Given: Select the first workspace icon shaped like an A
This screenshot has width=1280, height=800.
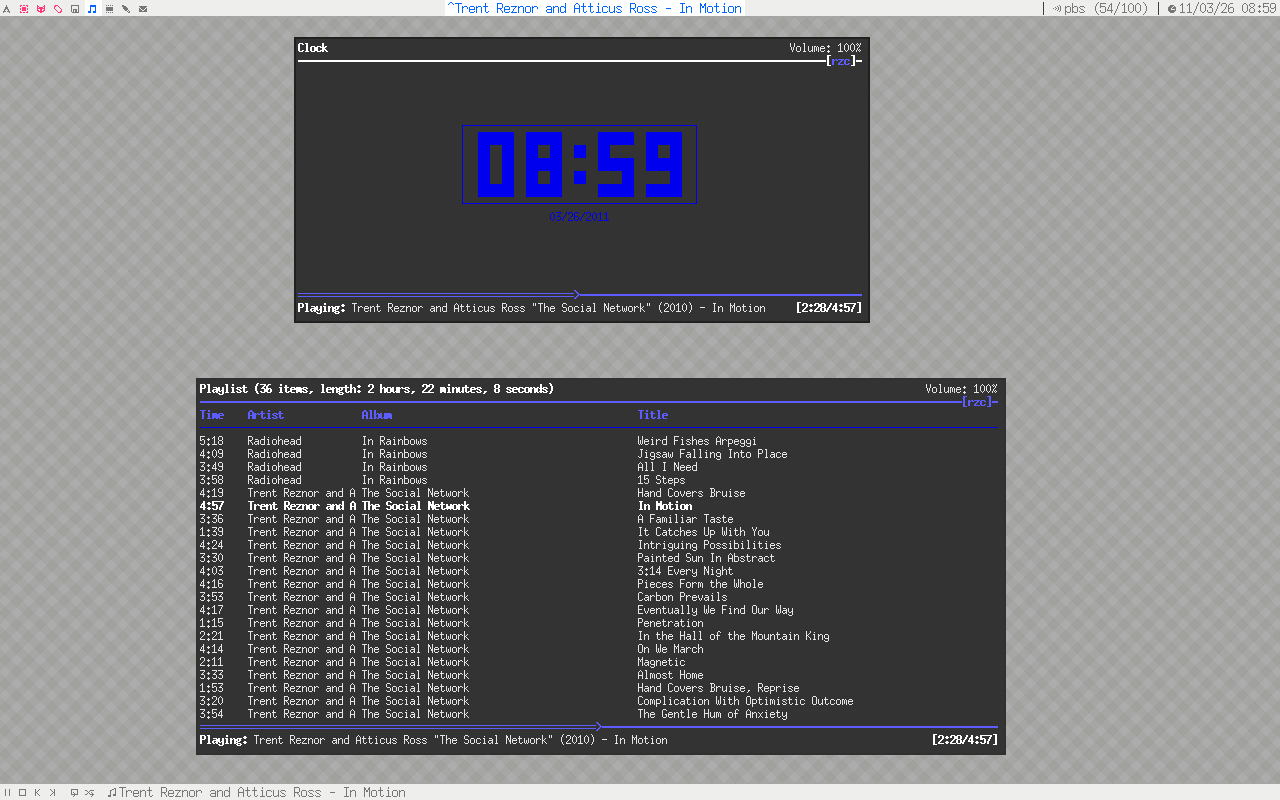Looking at the screenshot, I should tap(6, 9).
